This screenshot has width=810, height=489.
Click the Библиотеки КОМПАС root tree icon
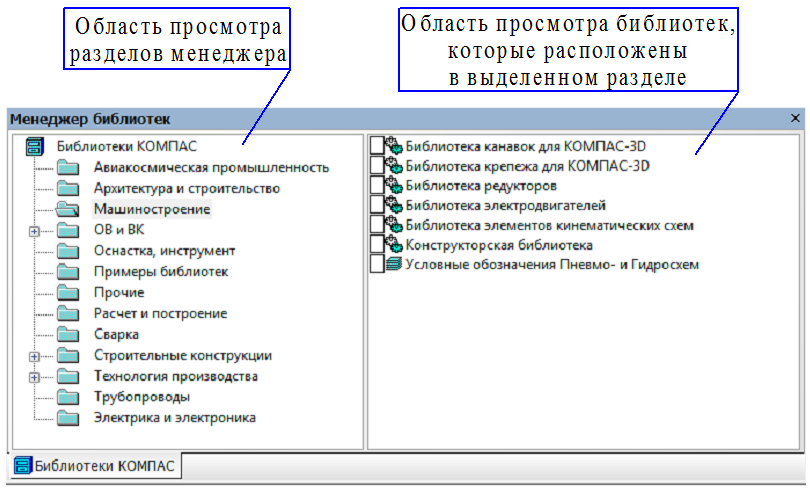35,147
